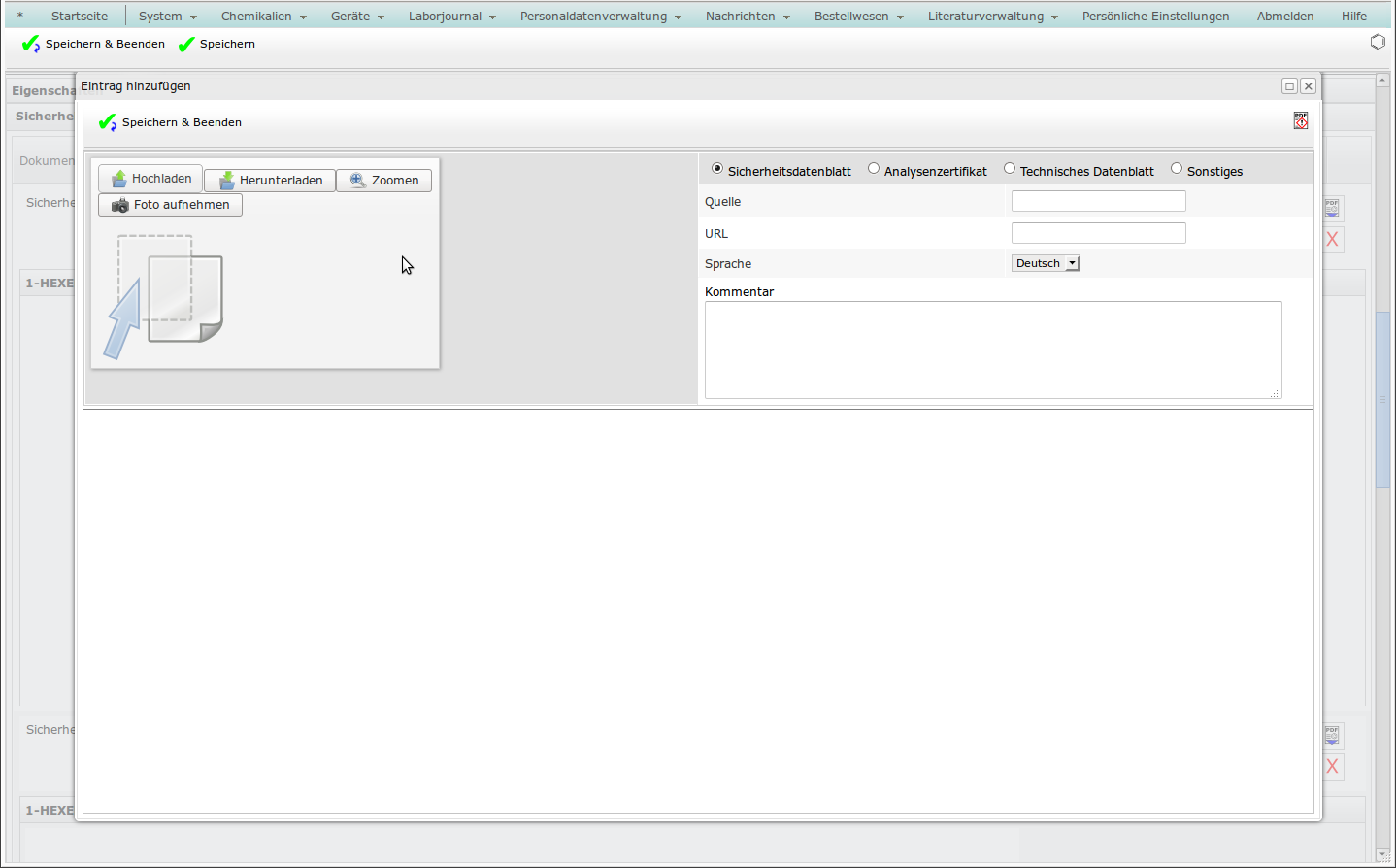Click the document upload placeholder image
1396x868 pixels.
click(164, 296)
